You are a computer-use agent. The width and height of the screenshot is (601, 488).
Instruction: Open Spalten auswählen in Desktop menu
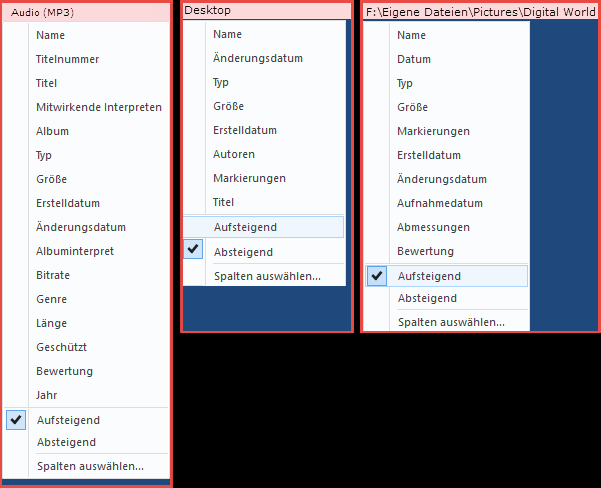coord(267,276)
